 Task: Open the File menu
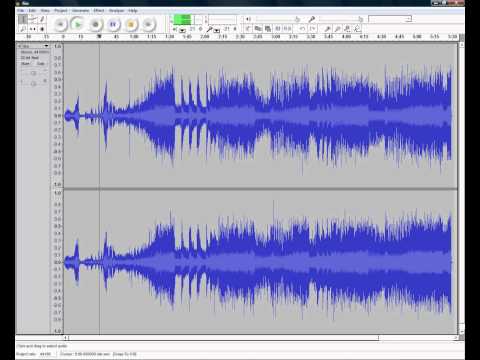(21, 11)
